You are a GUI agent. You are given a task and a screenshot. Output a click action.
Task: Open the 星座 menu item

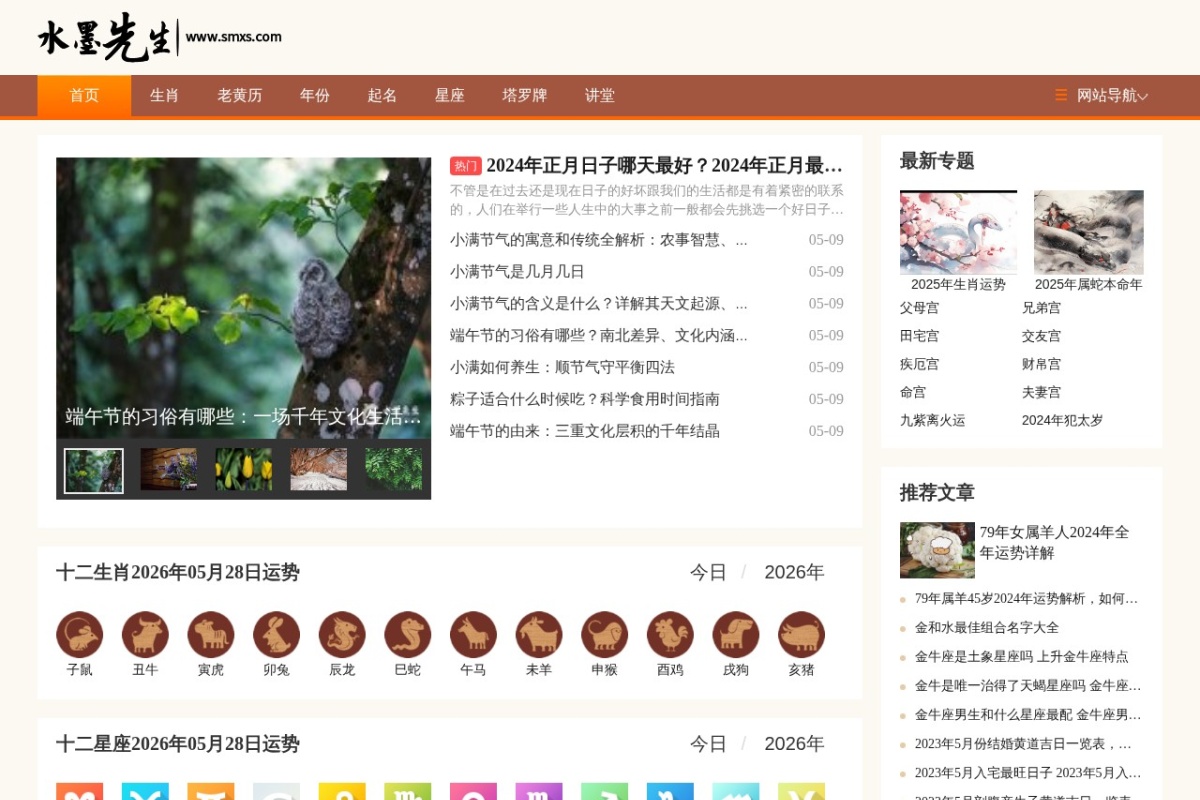pyautogui.click(x=450, y=95)
